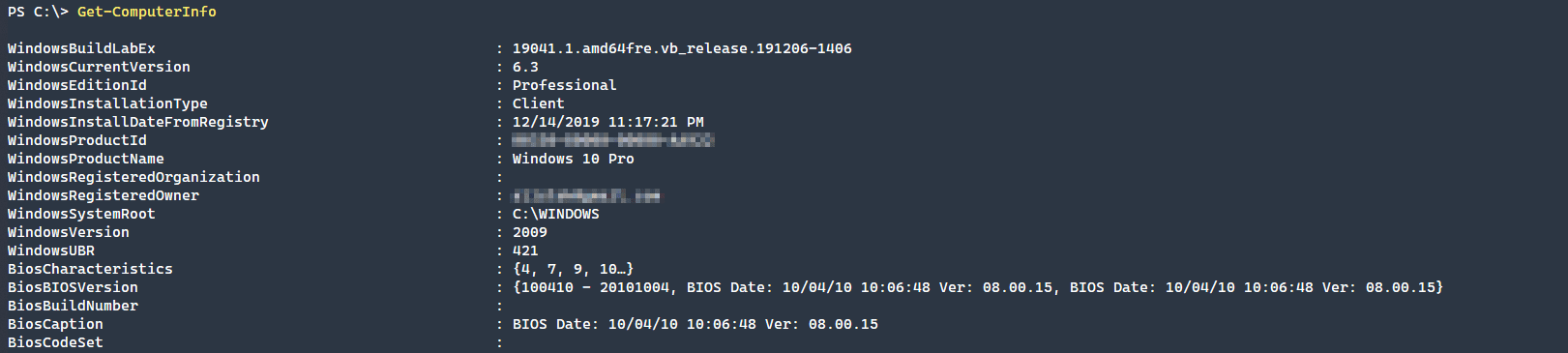
Task: Click the BiosCaption BIOS Date value
Action: pos(695,324)
